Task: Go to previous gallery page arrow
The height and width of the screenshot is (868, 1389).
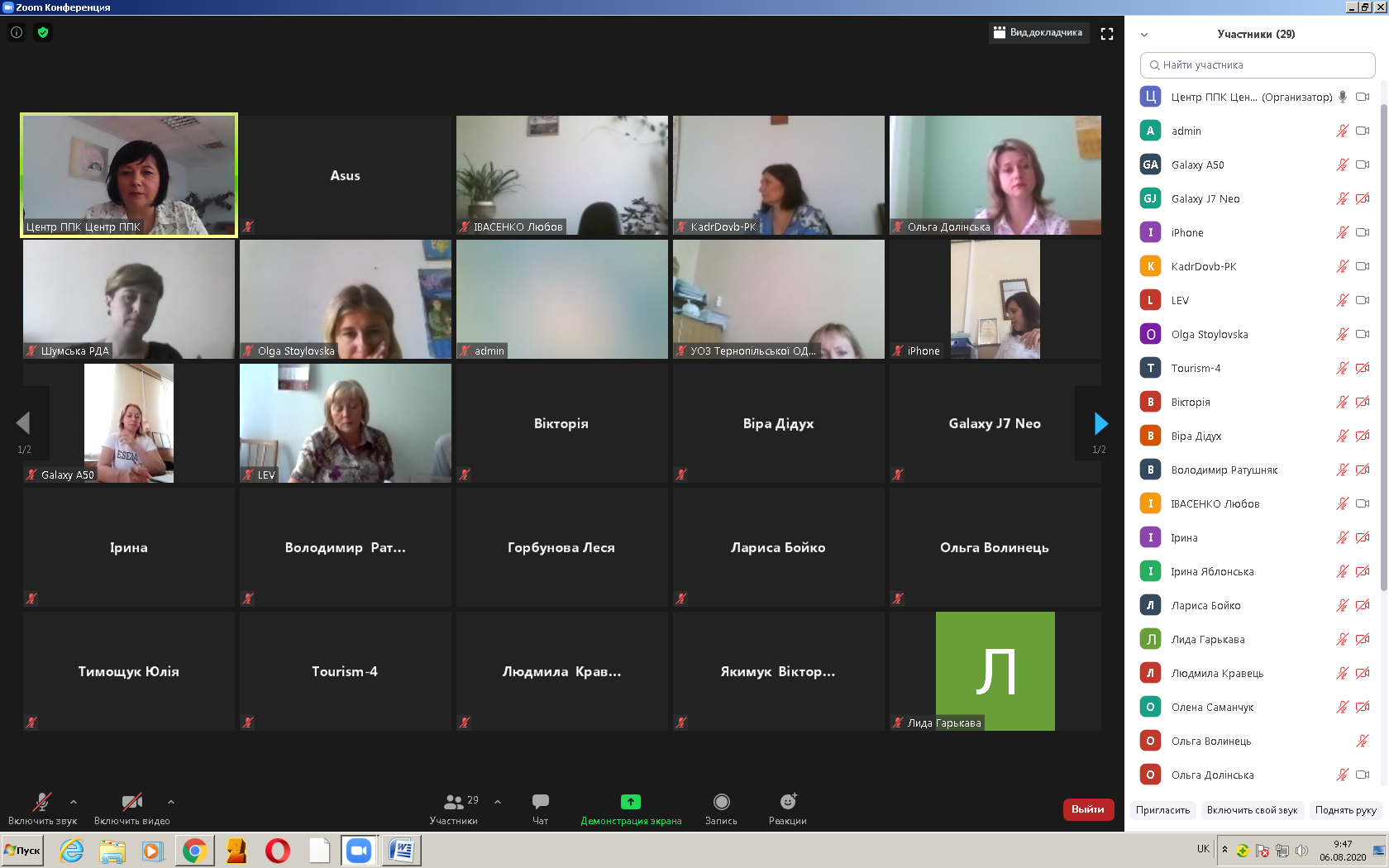Action: 23,423
